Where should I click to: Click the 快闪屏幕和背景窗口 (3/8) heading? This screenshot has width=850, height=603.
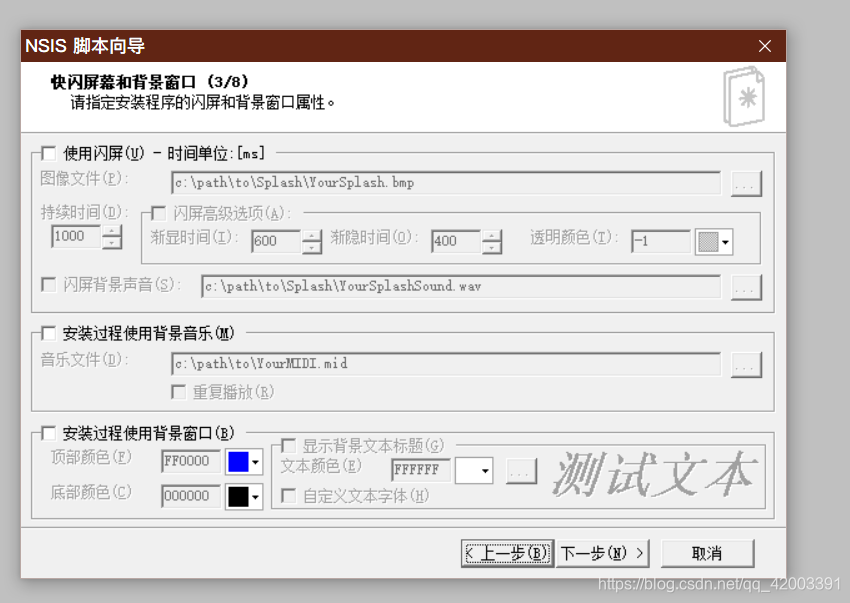pyautogui.click(x=150, y=82)
